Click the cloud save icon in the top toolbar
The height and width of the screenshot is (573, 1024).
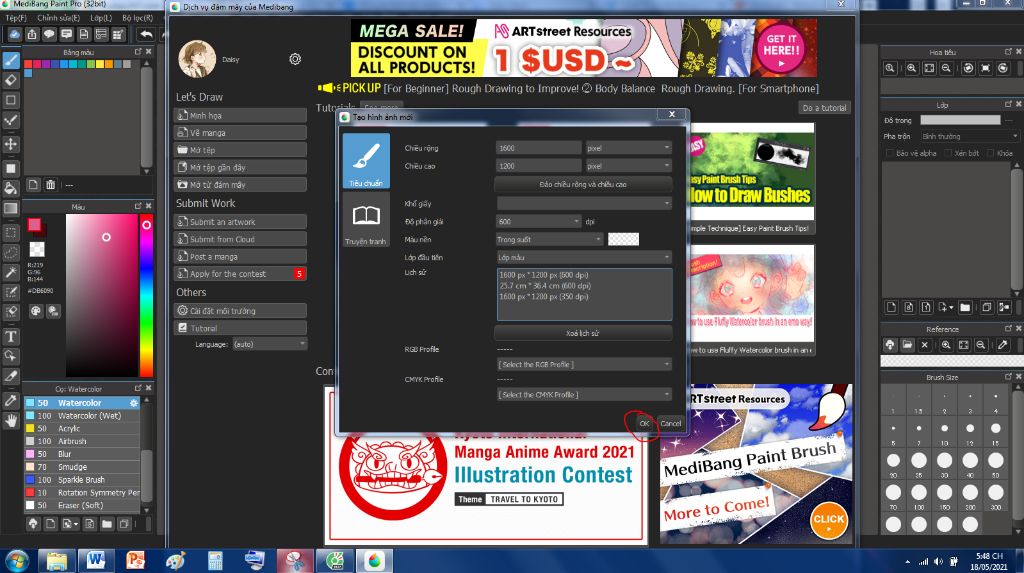click(x=14, y=34)
